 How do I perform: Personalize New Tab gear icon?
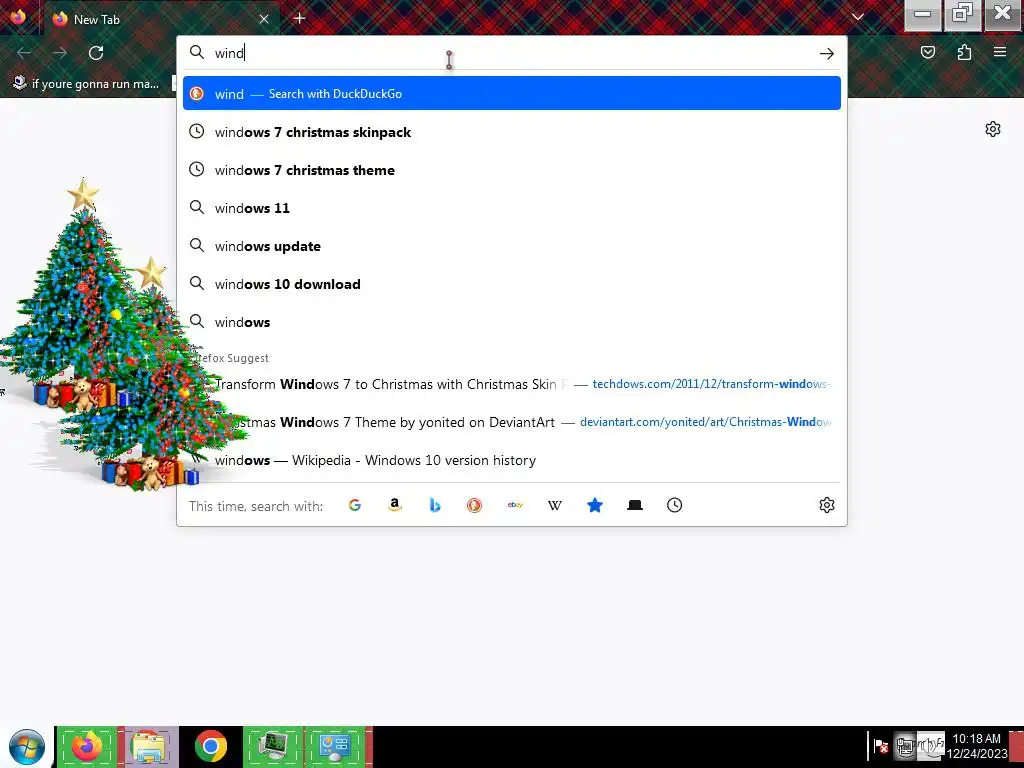tap(993, 129)
